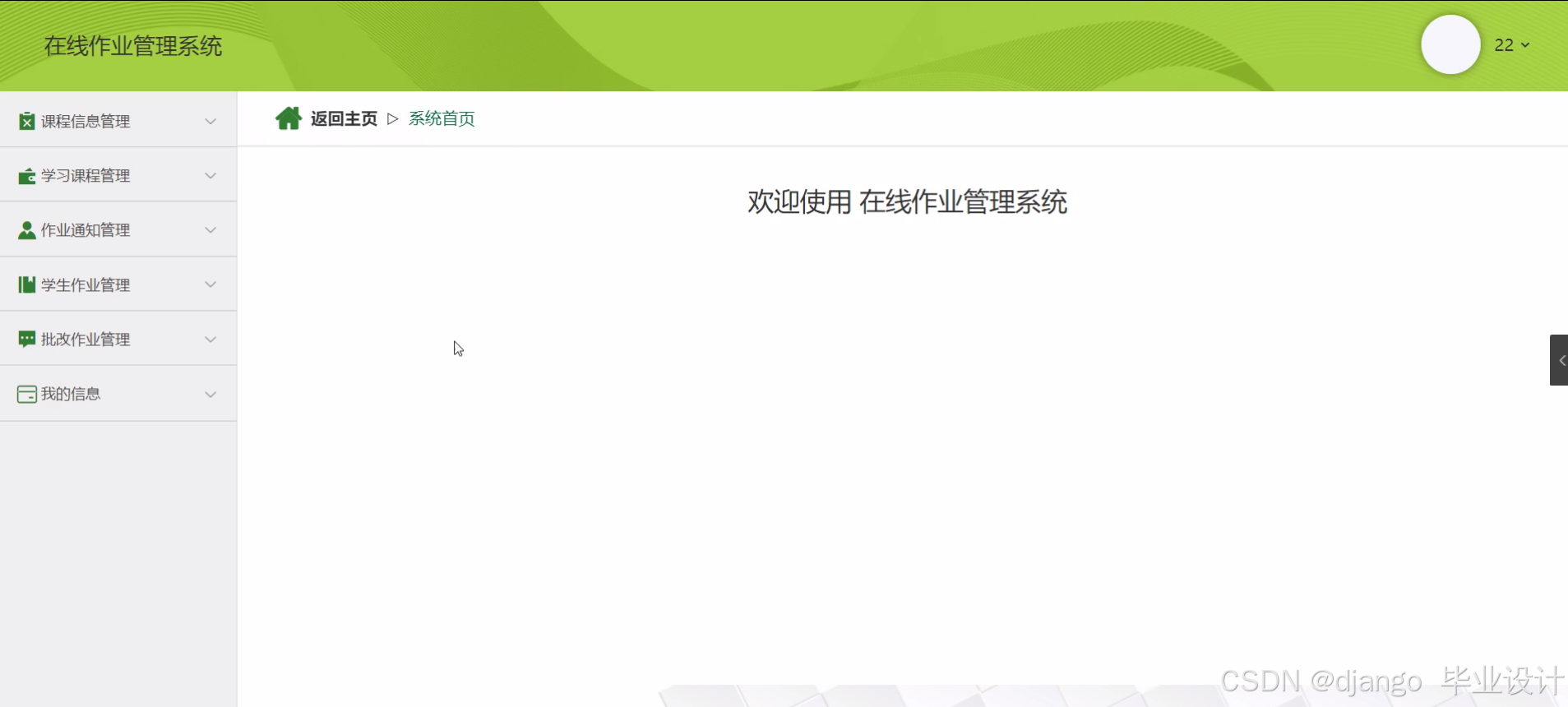Click the 课程信息管理 clipboard icon
Image resolution: width=1568 pixels, height=707 pixels.
26,121
